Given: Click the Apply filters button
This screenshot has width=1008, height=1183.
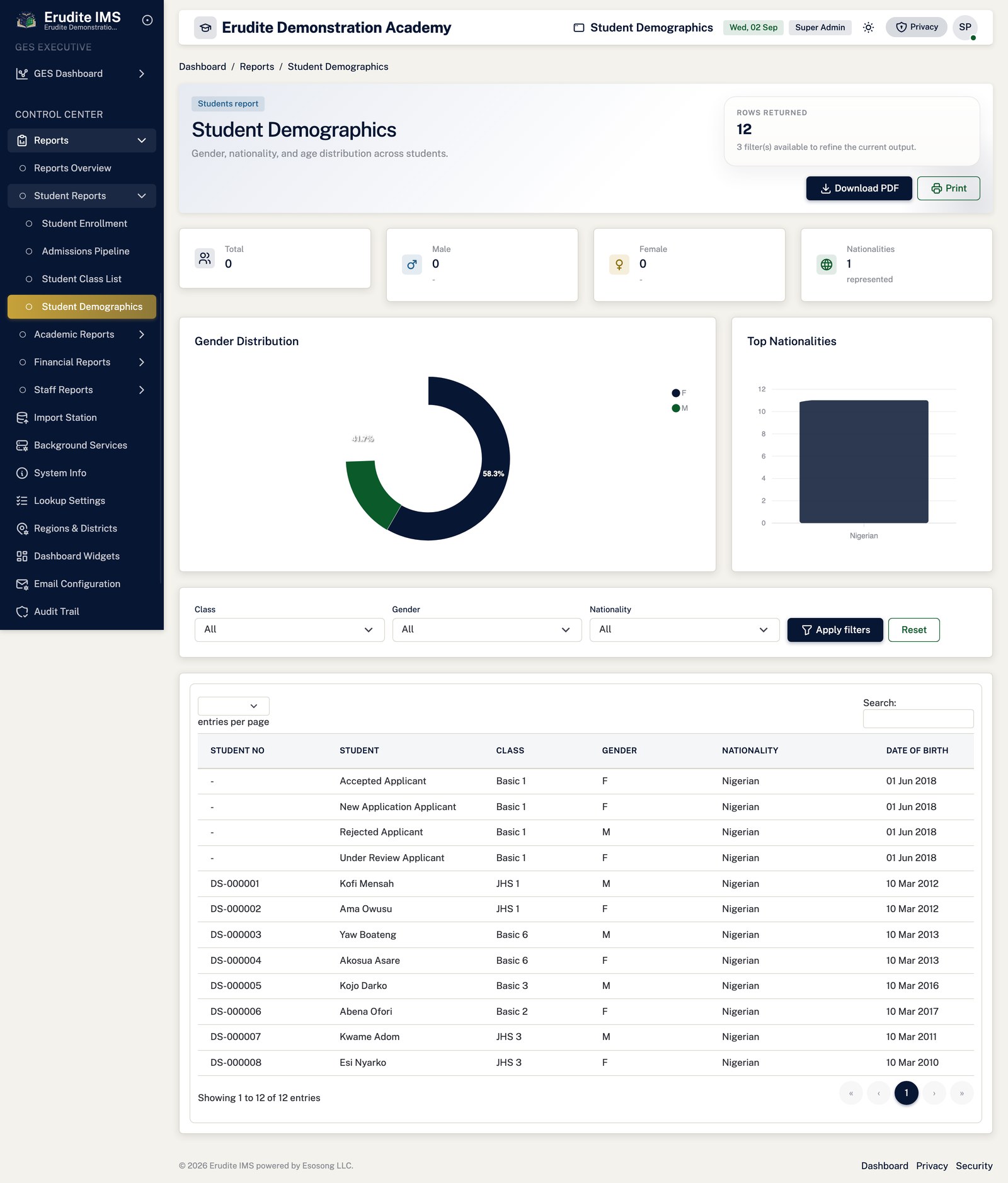Looking at the screenshot, I should 835,630.
